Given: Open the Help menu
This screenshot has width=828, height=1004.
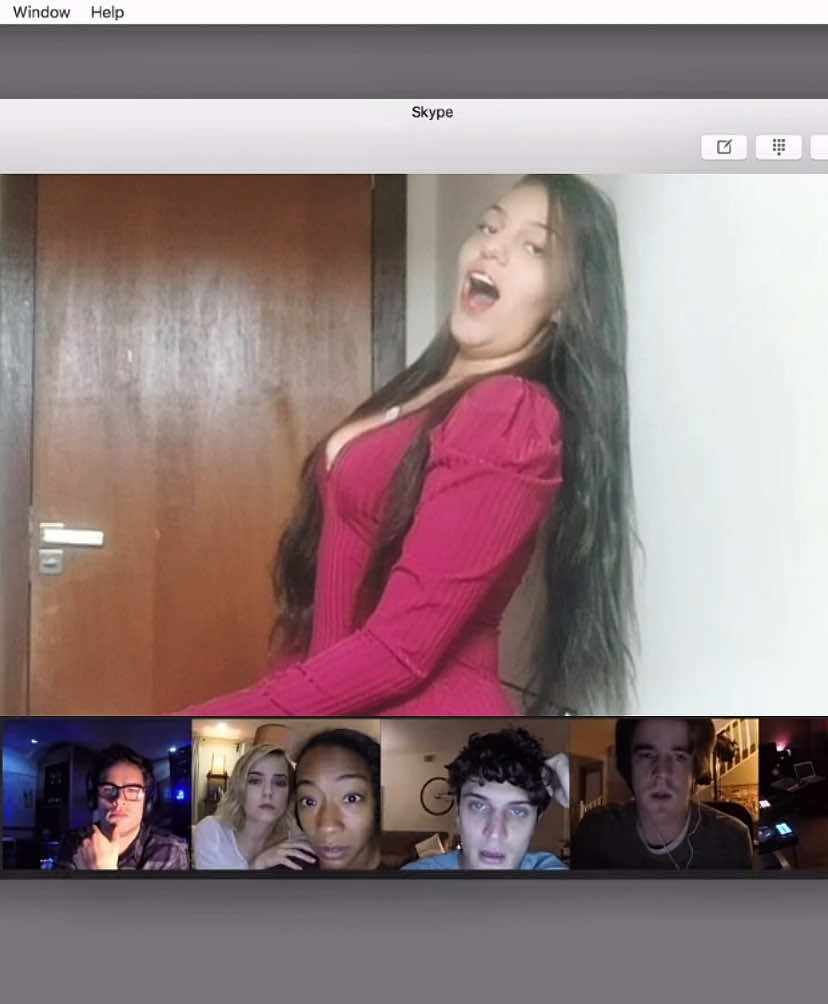Looking at the screenshot, I should (x=107, y=12).
